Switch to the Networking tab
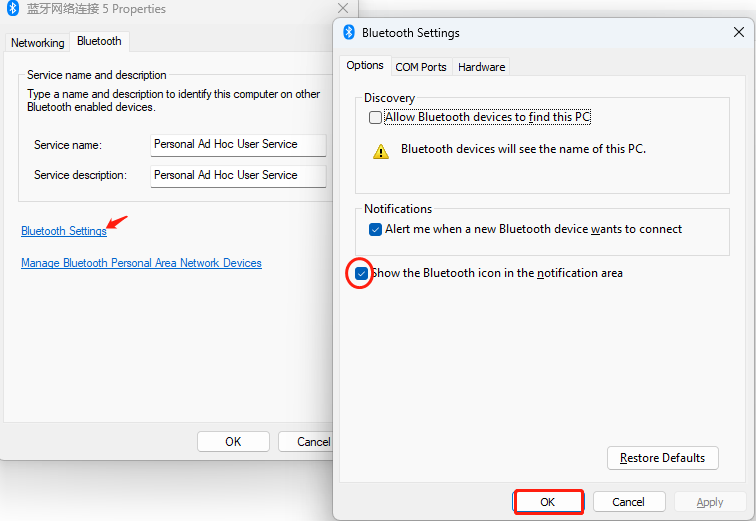Image resolution: width=756 pixels, height=521 pixels. click(x=38, y=43)
